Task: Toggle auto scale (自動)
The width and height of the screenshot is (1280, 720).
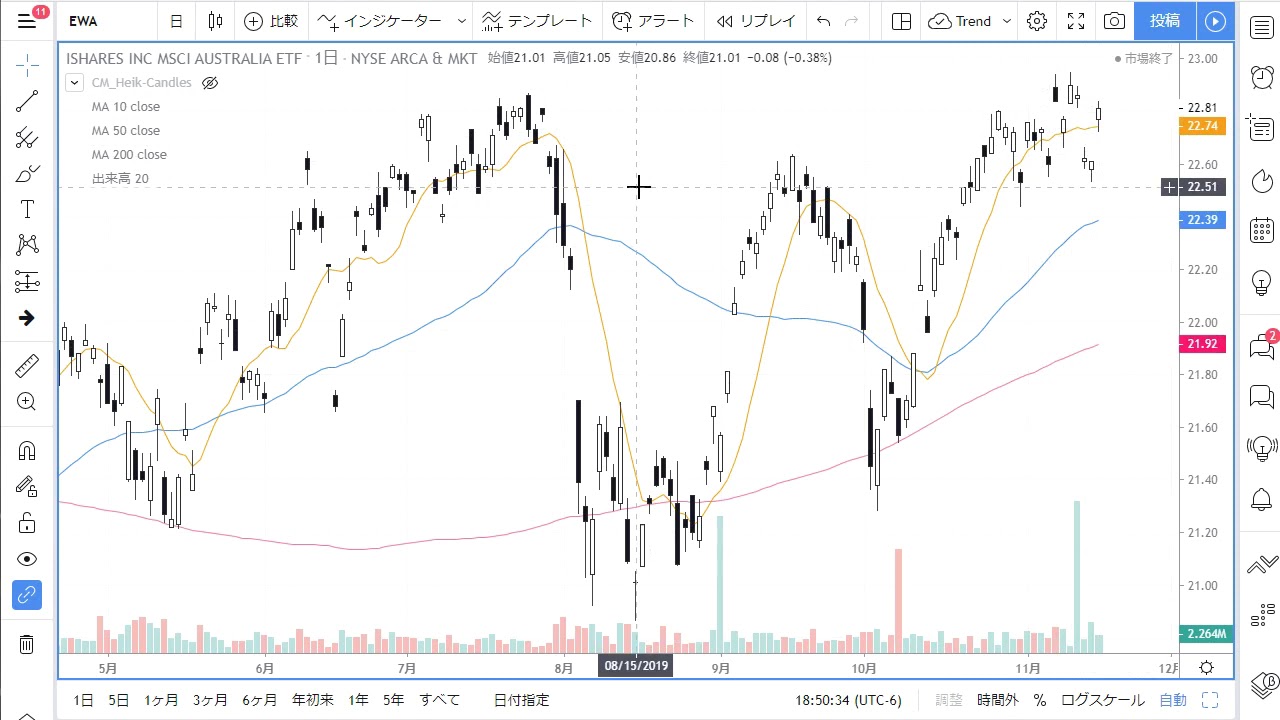Action: [1173, 700]
